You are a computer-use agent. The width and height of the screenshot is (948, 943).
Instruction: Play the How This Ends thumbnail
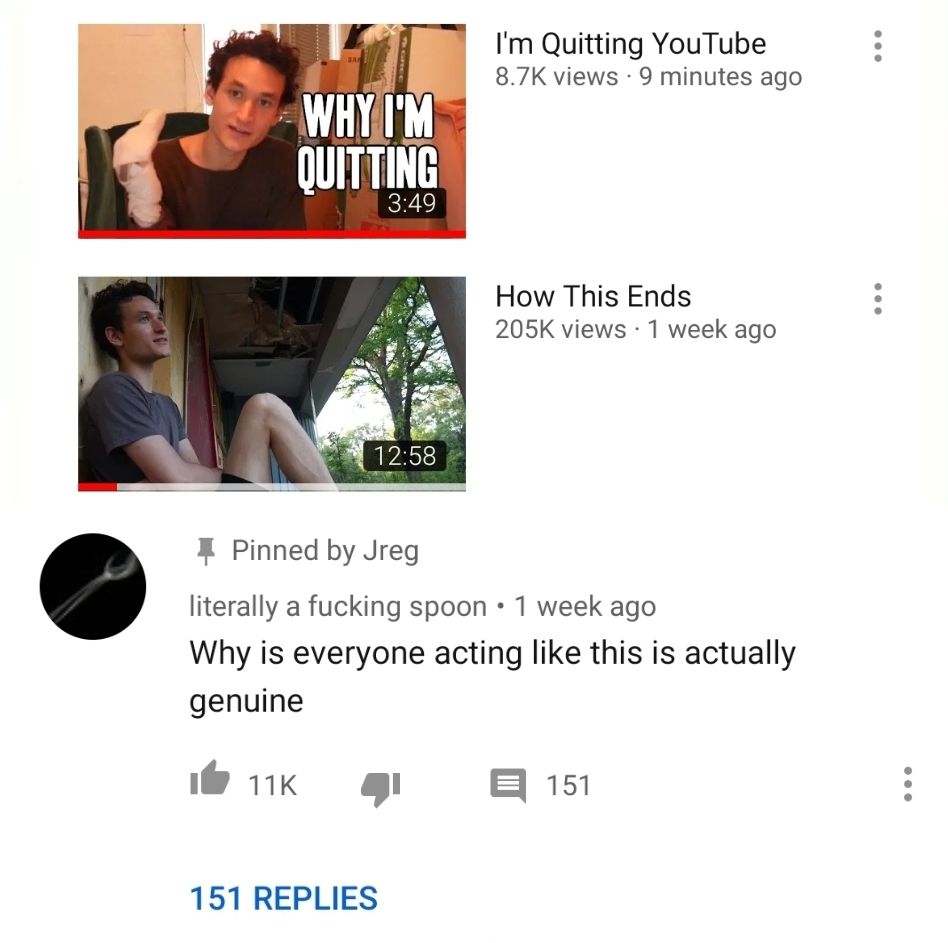tap(272, 381)
